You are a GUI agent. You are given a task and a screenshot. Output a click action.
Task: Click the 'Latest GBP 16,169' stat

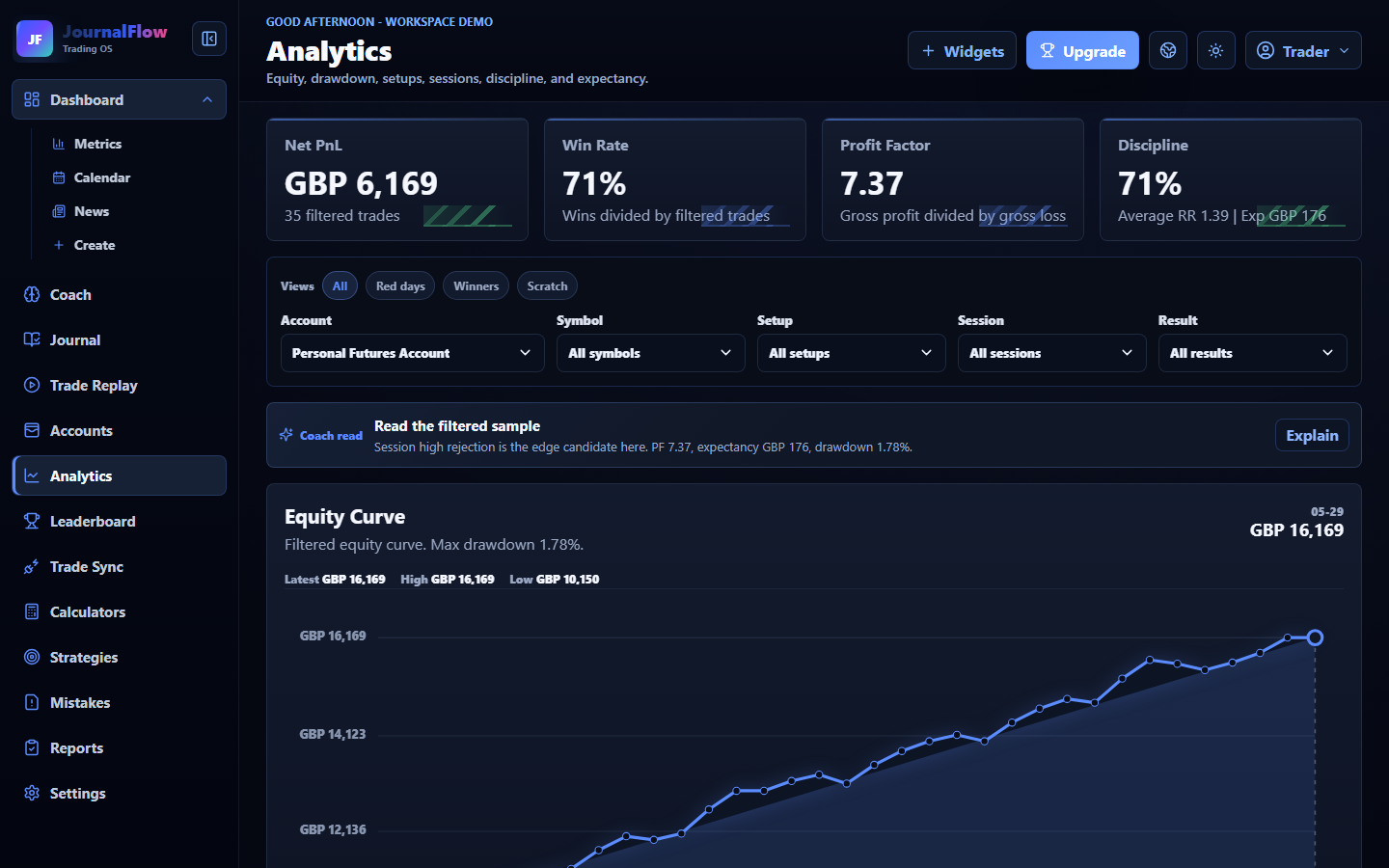coord(335,580)
